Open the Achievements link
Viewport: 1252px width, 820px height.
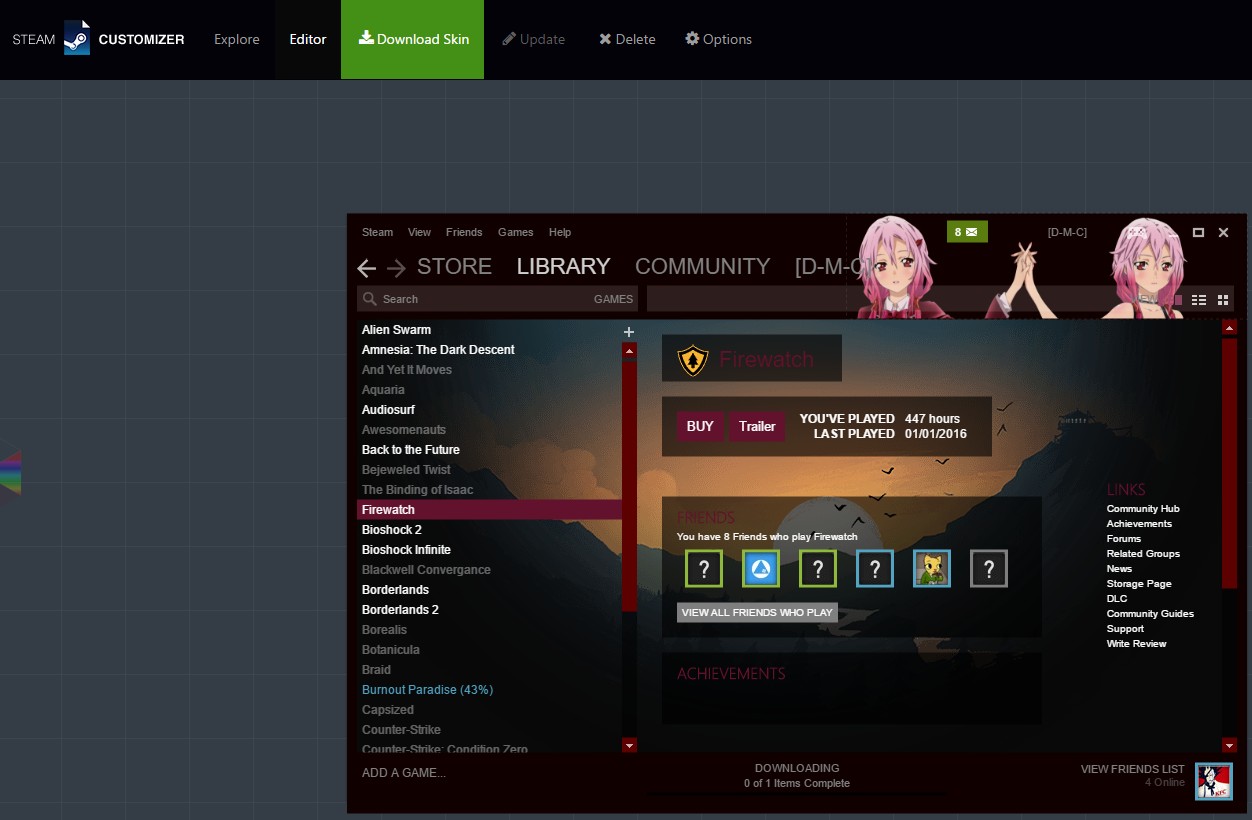coord(1139,524)
